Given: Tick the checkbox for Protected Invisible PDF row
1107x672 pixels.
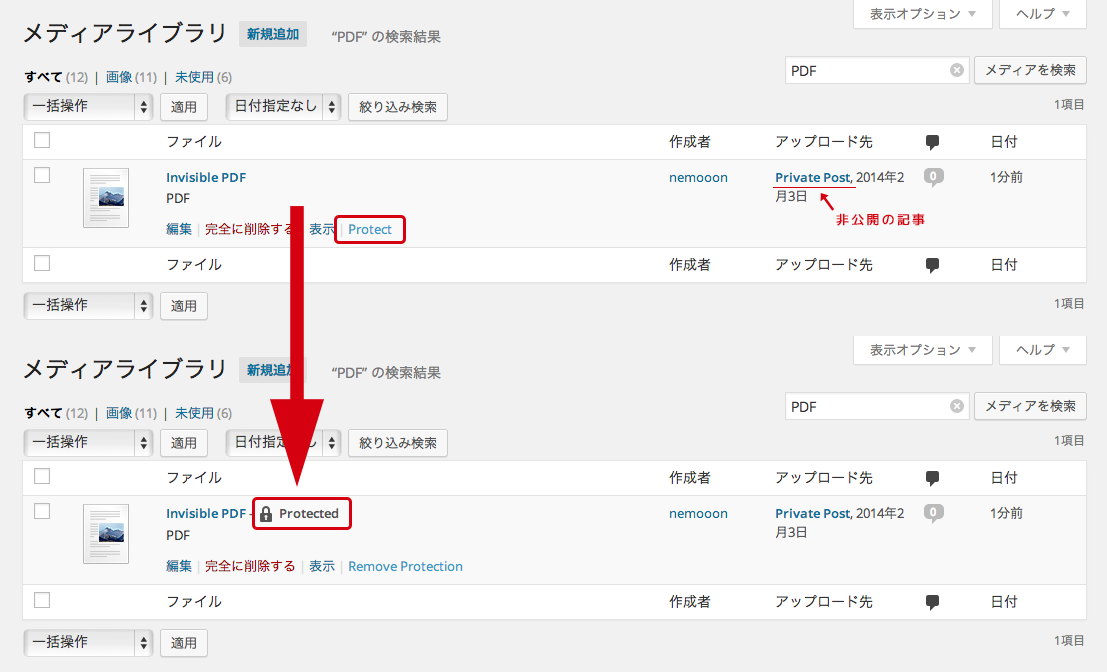Looking at the screenshot, I should (42, 510).
